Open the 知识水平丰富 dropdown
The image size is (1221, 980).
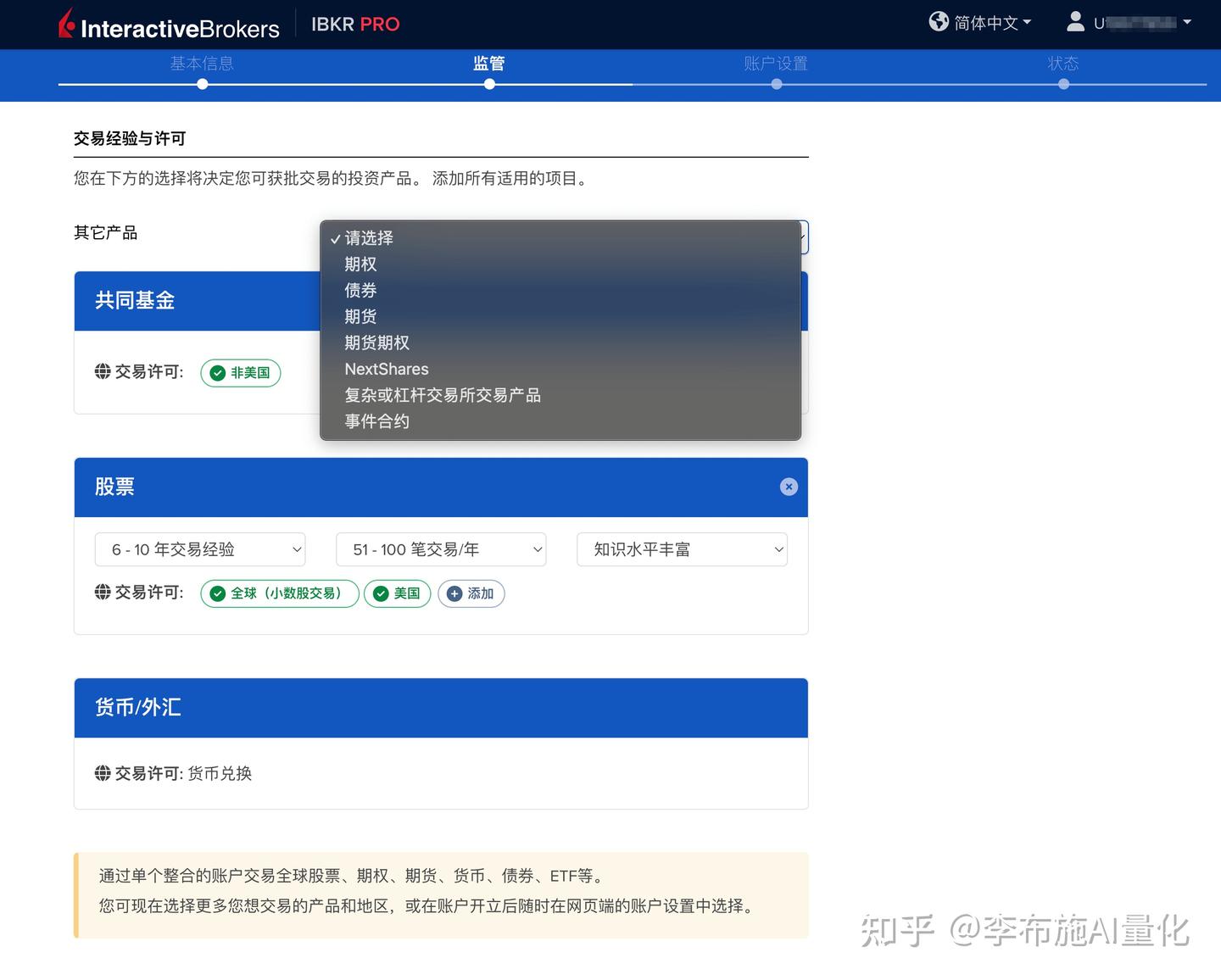682,549
